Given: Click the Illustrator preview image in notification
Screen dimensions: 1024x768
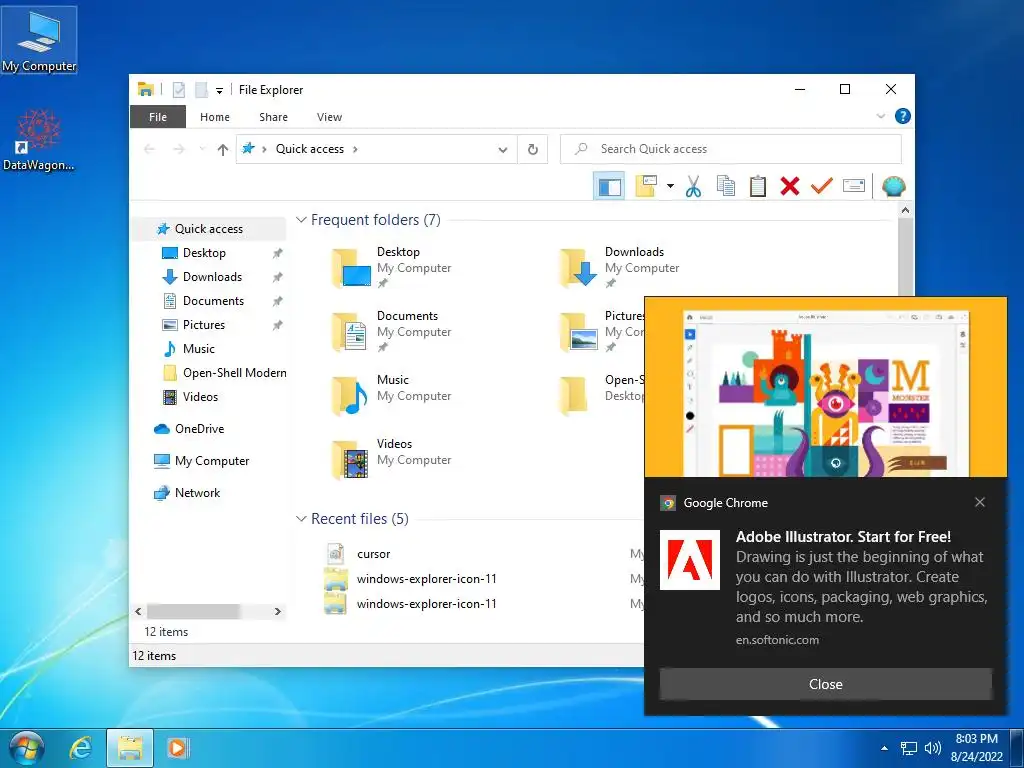Looking at the screenshot, I should pos(825,387).
